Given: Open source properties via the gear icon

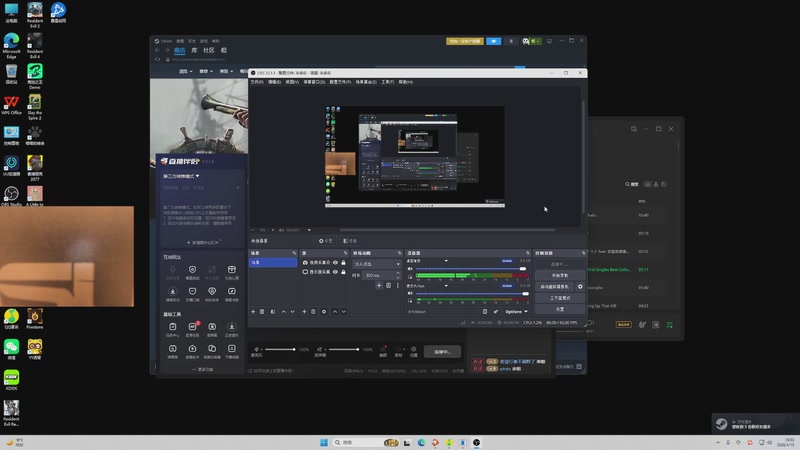Looking at the screenshot, I should [323, 311].
